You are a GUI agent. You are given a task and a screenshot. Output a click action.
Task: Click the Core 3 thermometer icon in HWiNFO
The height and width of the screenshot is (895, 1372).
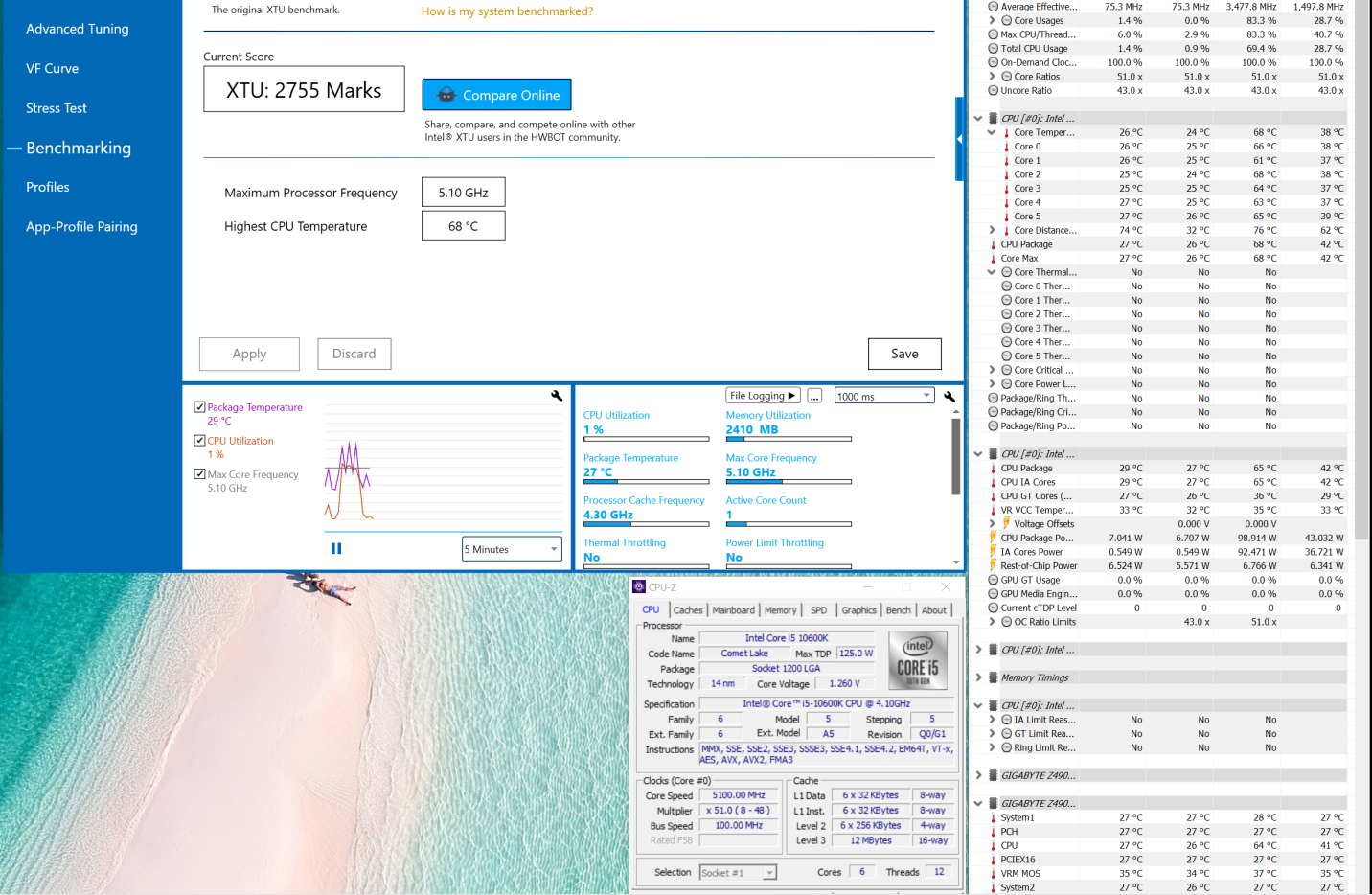pyautogui.click(x=1006, y=189)
